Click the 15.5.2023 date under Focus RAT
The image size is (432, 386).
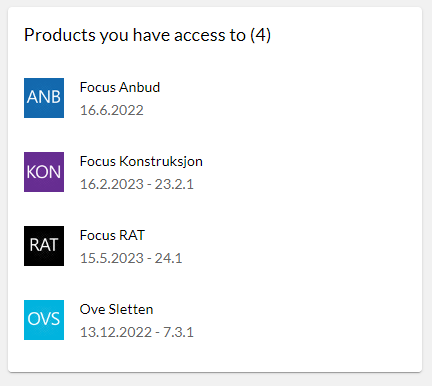pyautogui.click(x=112, y=258)
